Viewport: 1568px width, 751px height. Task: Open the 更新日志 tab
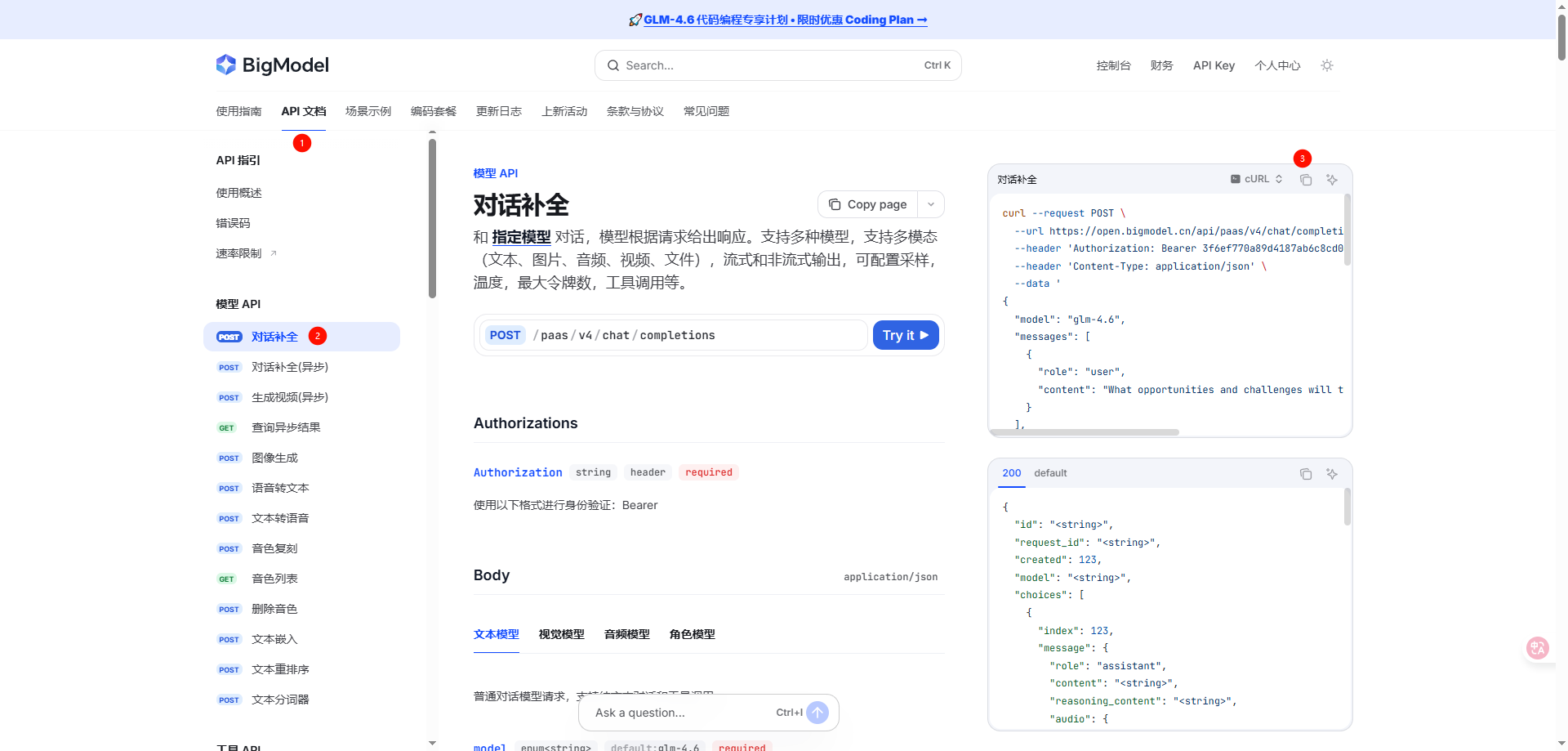click(x=499, y=111)
